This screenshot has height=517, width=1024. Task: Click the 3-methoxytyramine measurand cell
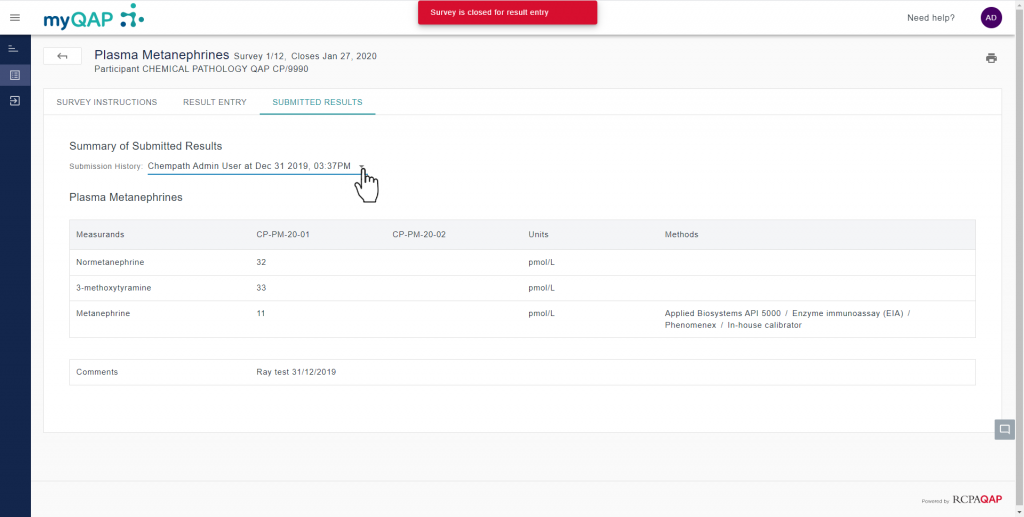point(113,288)
